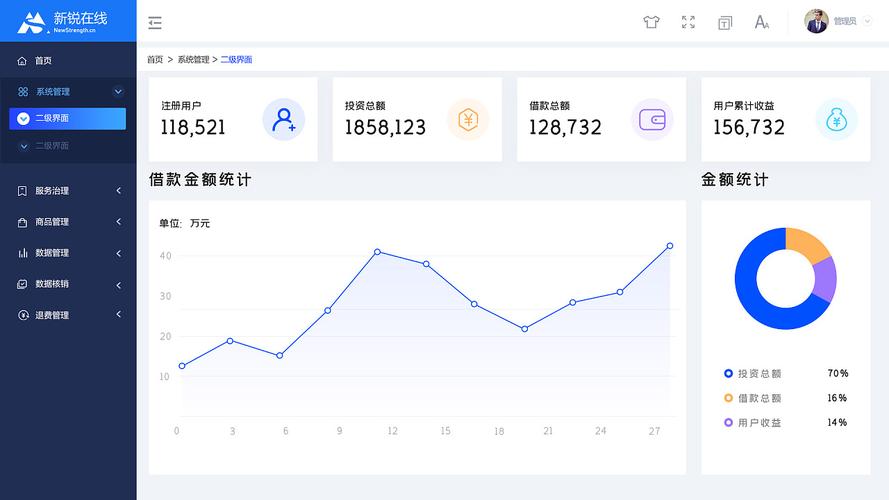Screen dimensions: 889x500
Task: Click the first data point on line chart
Action: 182,366
